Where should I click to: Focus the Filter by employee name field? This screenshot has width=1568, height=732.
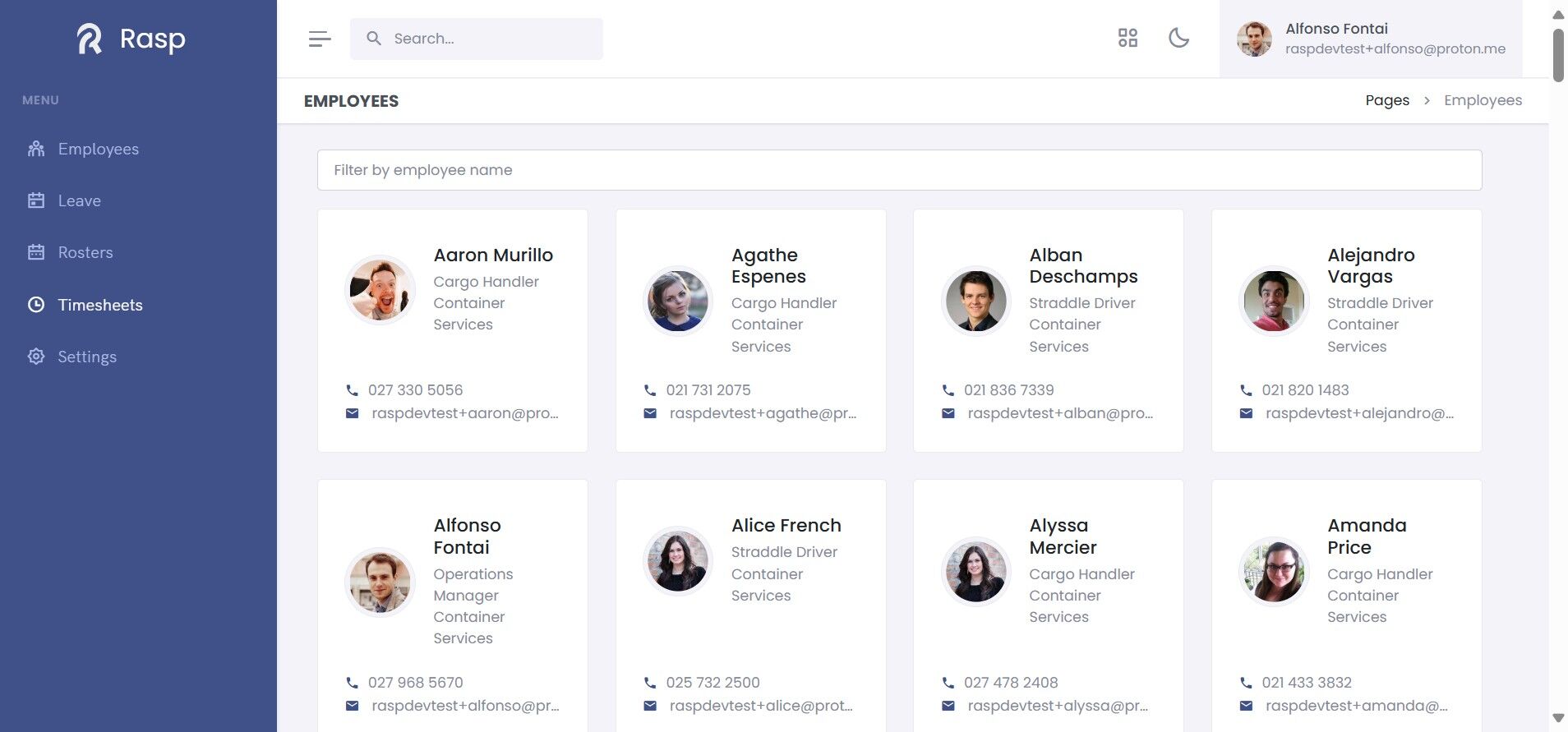(x=899, y=170)
